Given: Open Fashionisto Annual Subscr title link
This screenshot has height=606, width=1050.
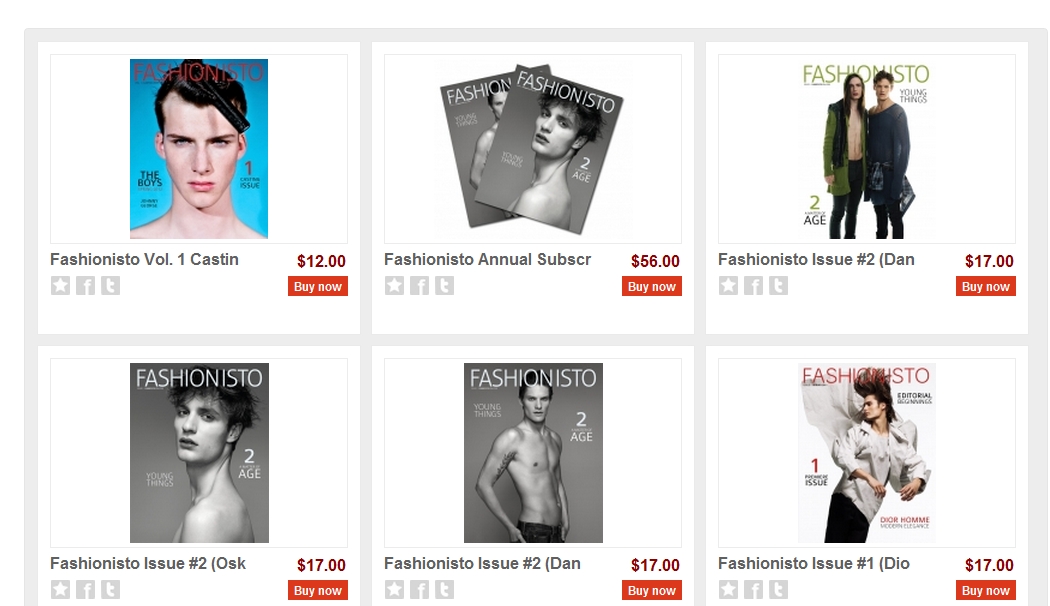Looking at the screenshot, I should coord(488,260).
